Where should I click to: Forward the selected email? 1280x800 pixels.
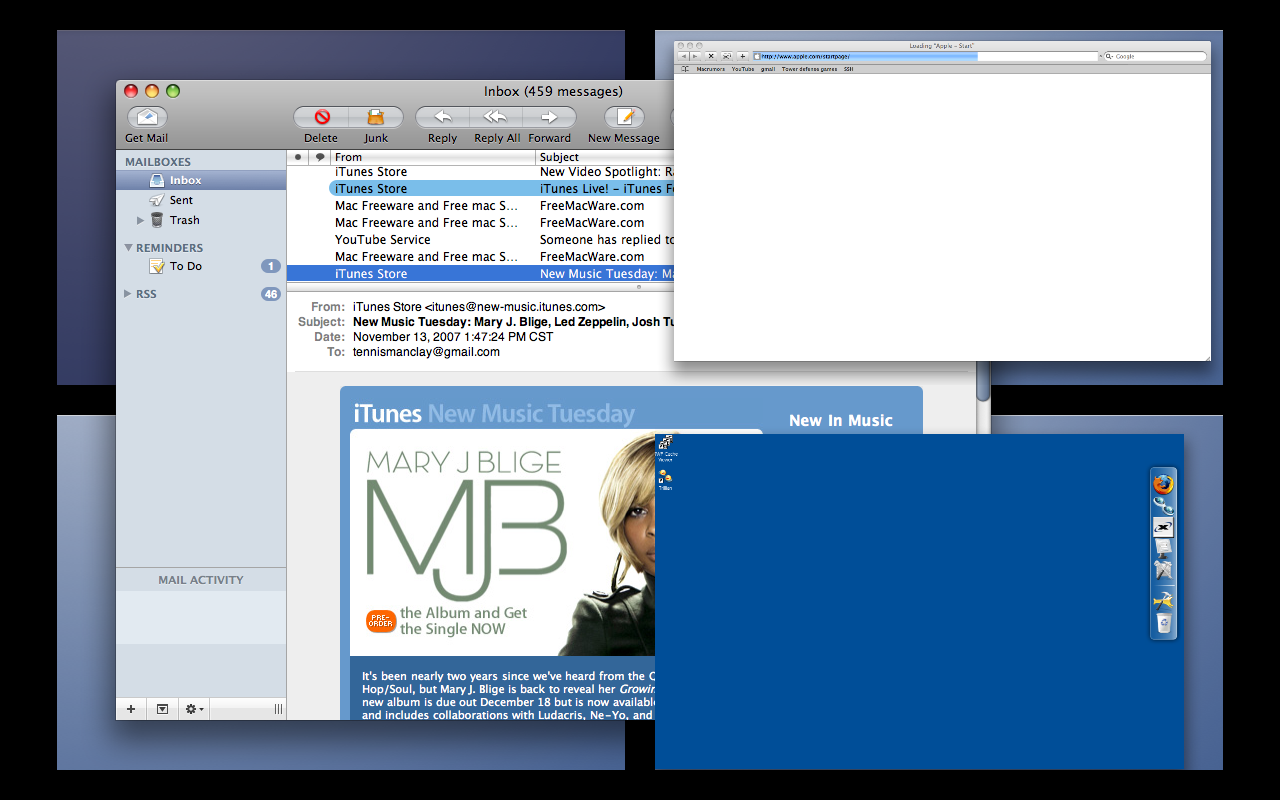coord(549,117)
